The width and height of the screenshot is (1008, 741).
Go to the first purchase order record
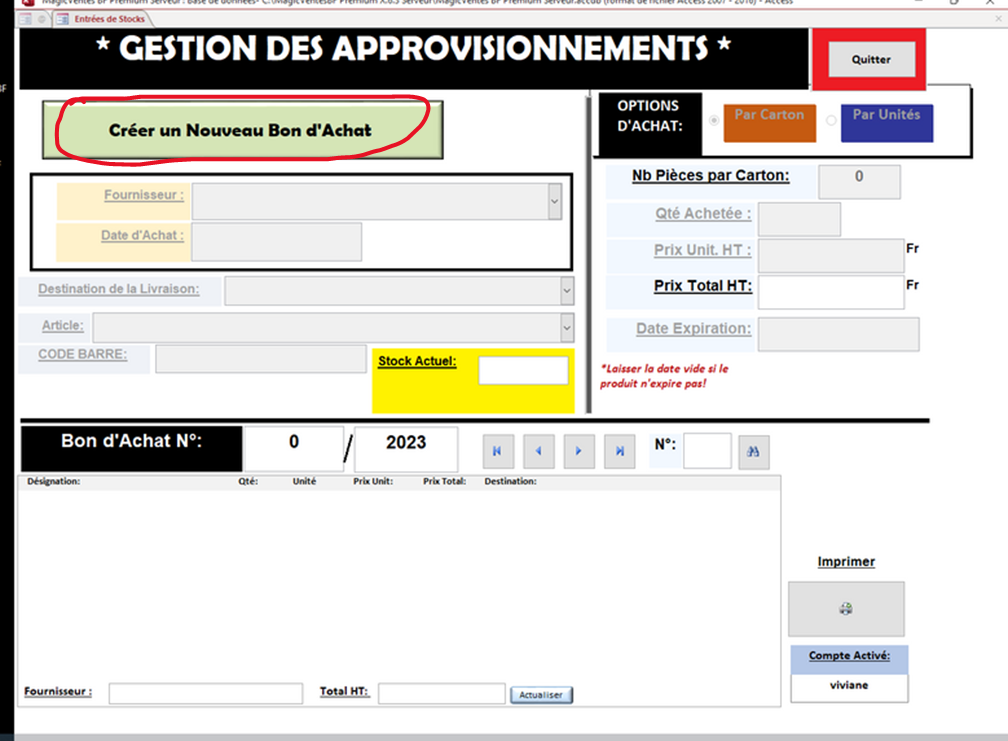click(x=497, y=452)
